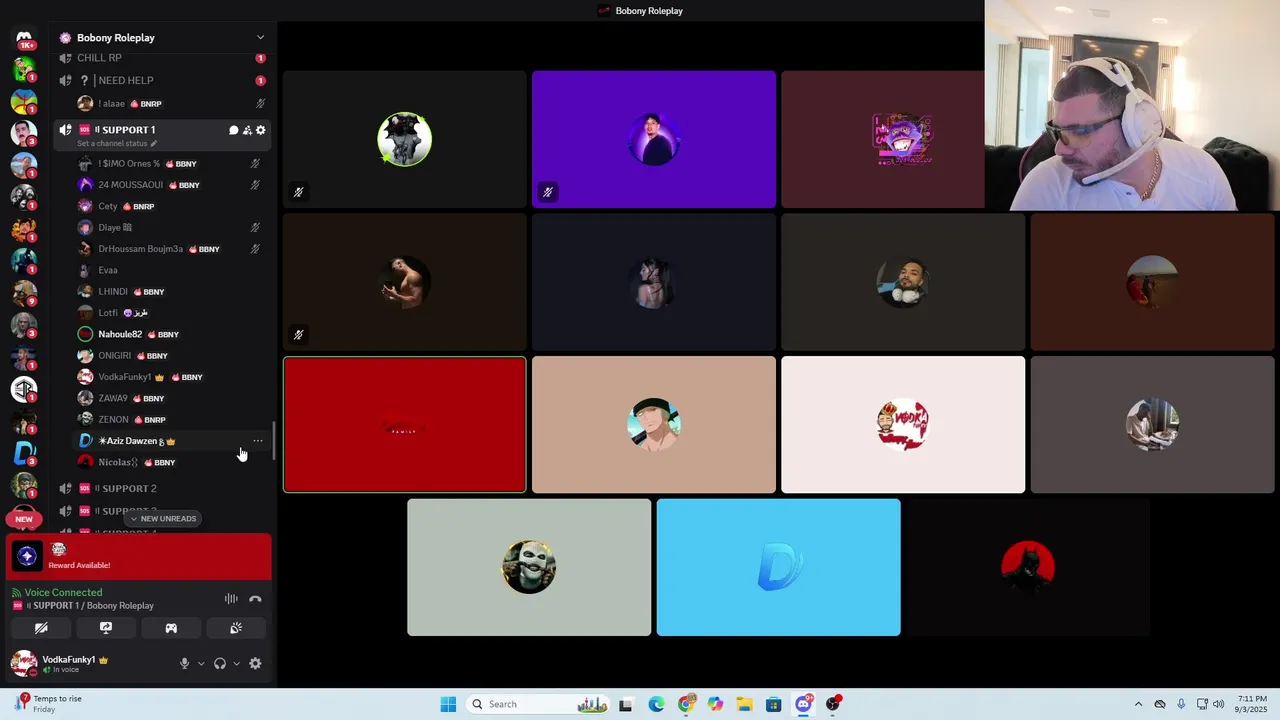Open Bobony Roleplay server header
This screenshot has width=1280, height=720.
coord(162,38)
